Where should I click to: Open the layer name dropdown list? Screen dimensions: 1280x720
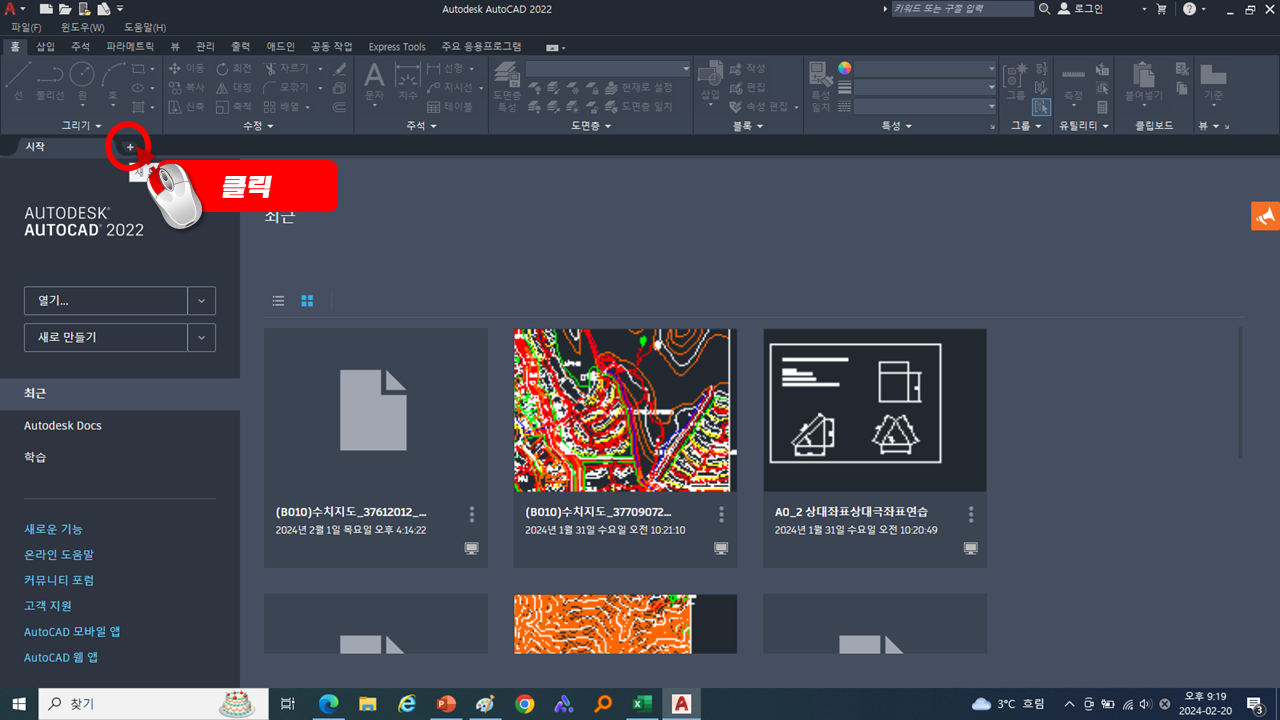[608, 69]
